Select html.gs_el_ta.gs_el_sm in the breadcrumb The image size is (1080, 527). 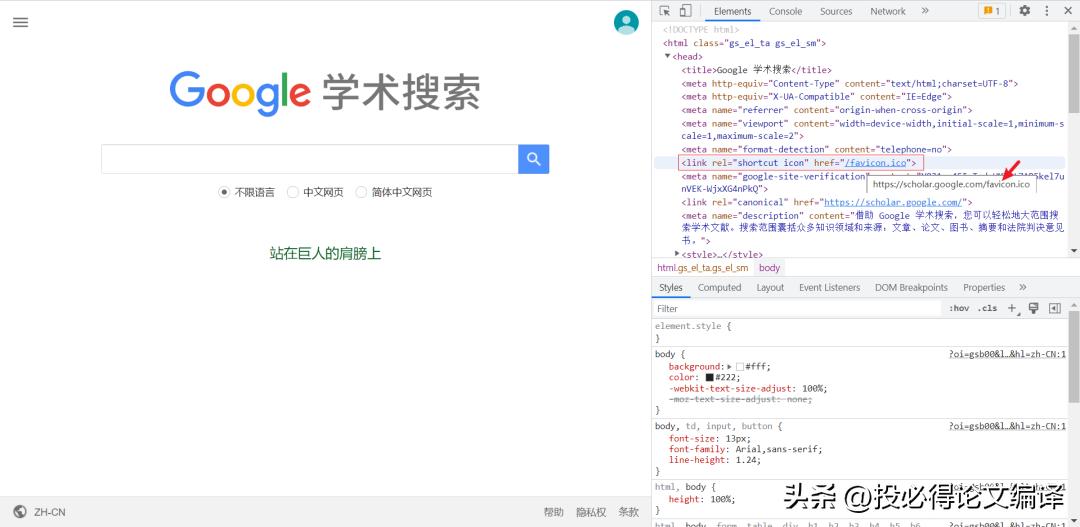pyautogui.click(x=702, y=268)
